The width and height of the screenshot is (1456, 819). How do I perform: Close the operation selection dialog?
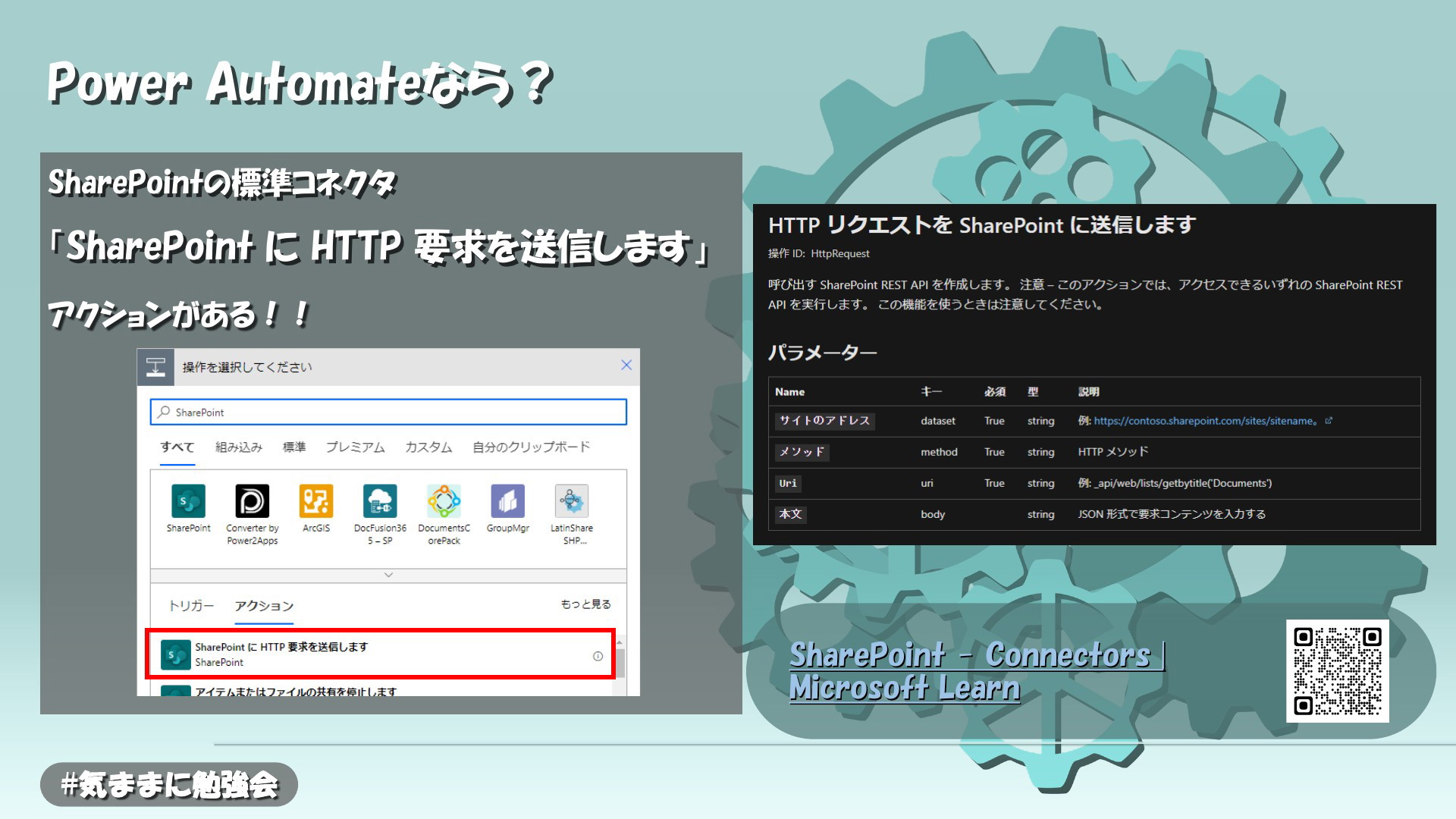click(x=626, y=365)
